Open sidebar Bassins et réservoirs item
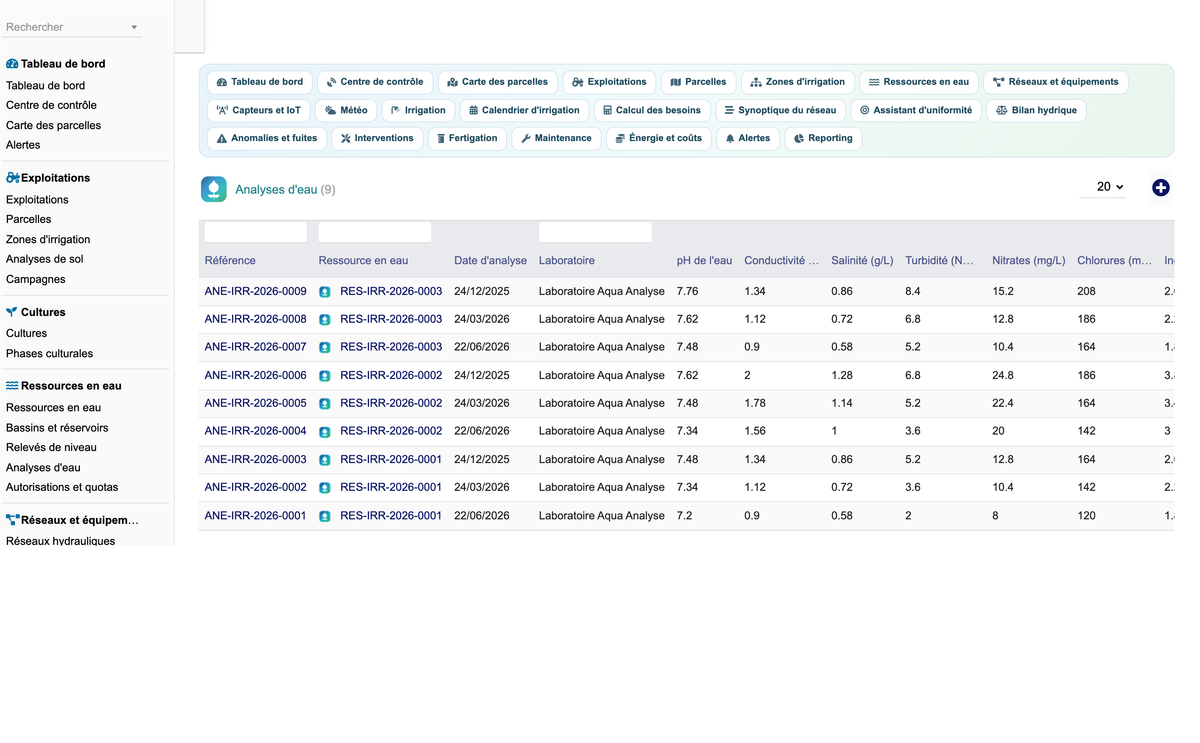The image size is (1200, 743). (x=57, y=427)
